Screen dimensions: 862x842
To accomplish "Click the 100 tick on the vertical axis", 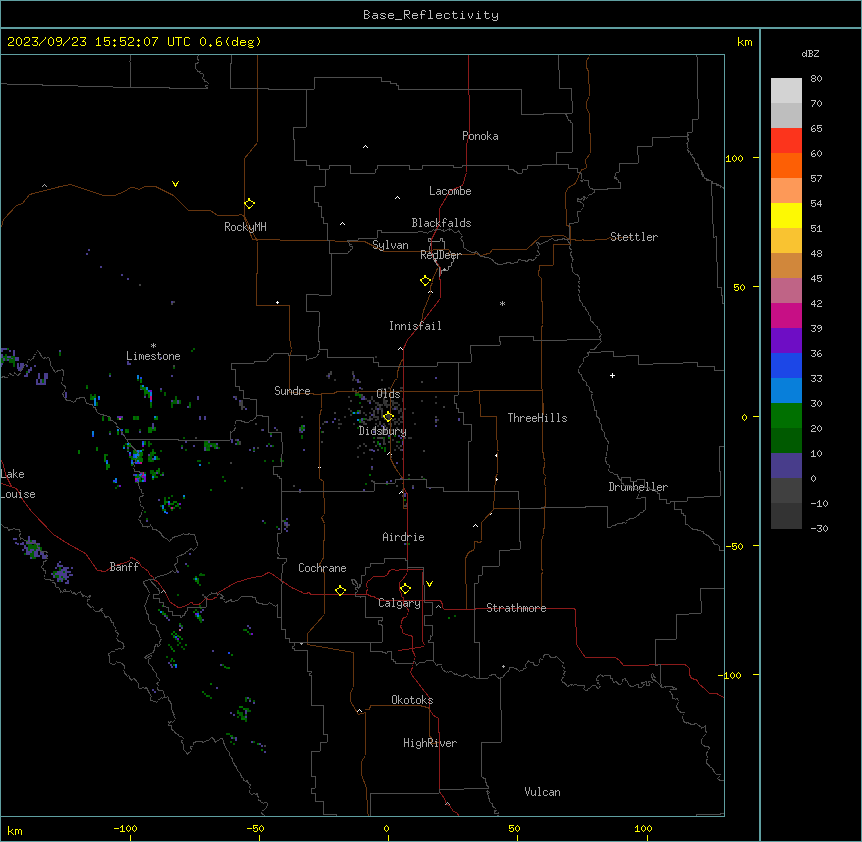I will (734, 158).
